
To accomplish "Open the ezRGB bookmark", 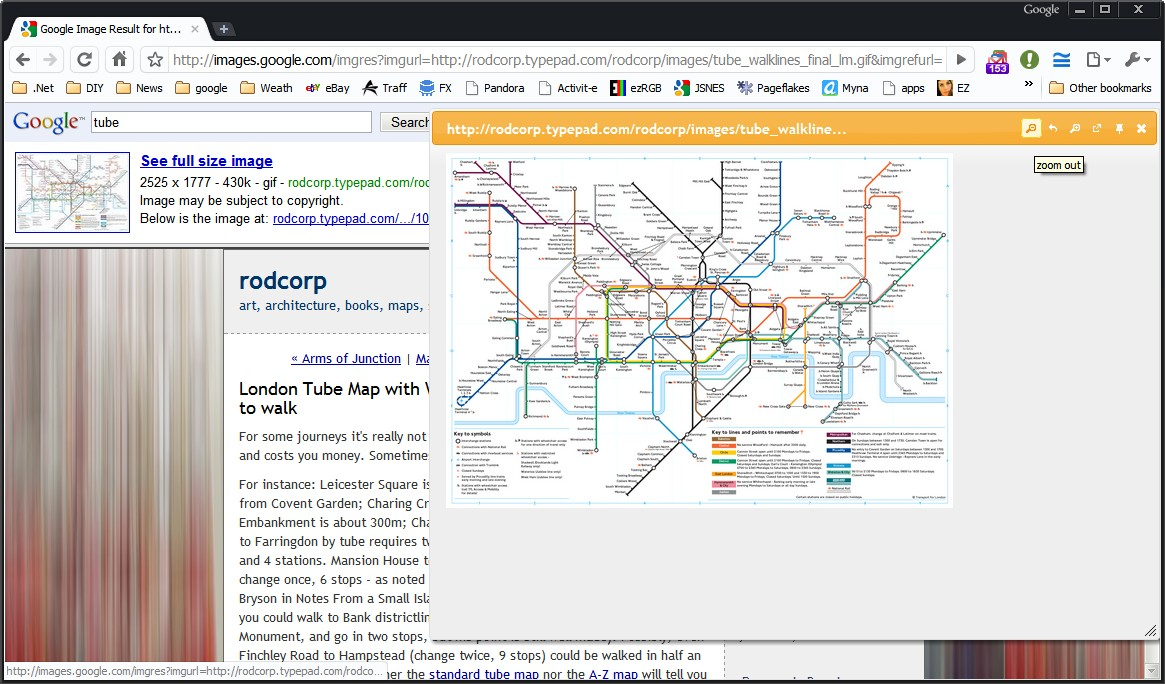I will coord(635,88).
